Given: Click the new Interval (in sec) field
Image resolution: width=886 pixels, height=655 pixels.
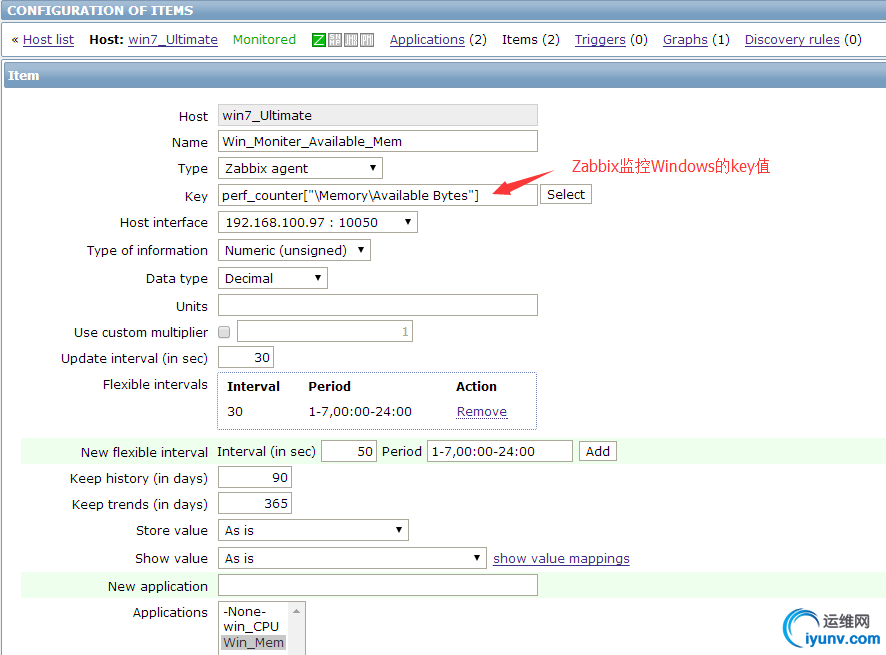Looking at the screenshot, I should [x=349, y=451].
